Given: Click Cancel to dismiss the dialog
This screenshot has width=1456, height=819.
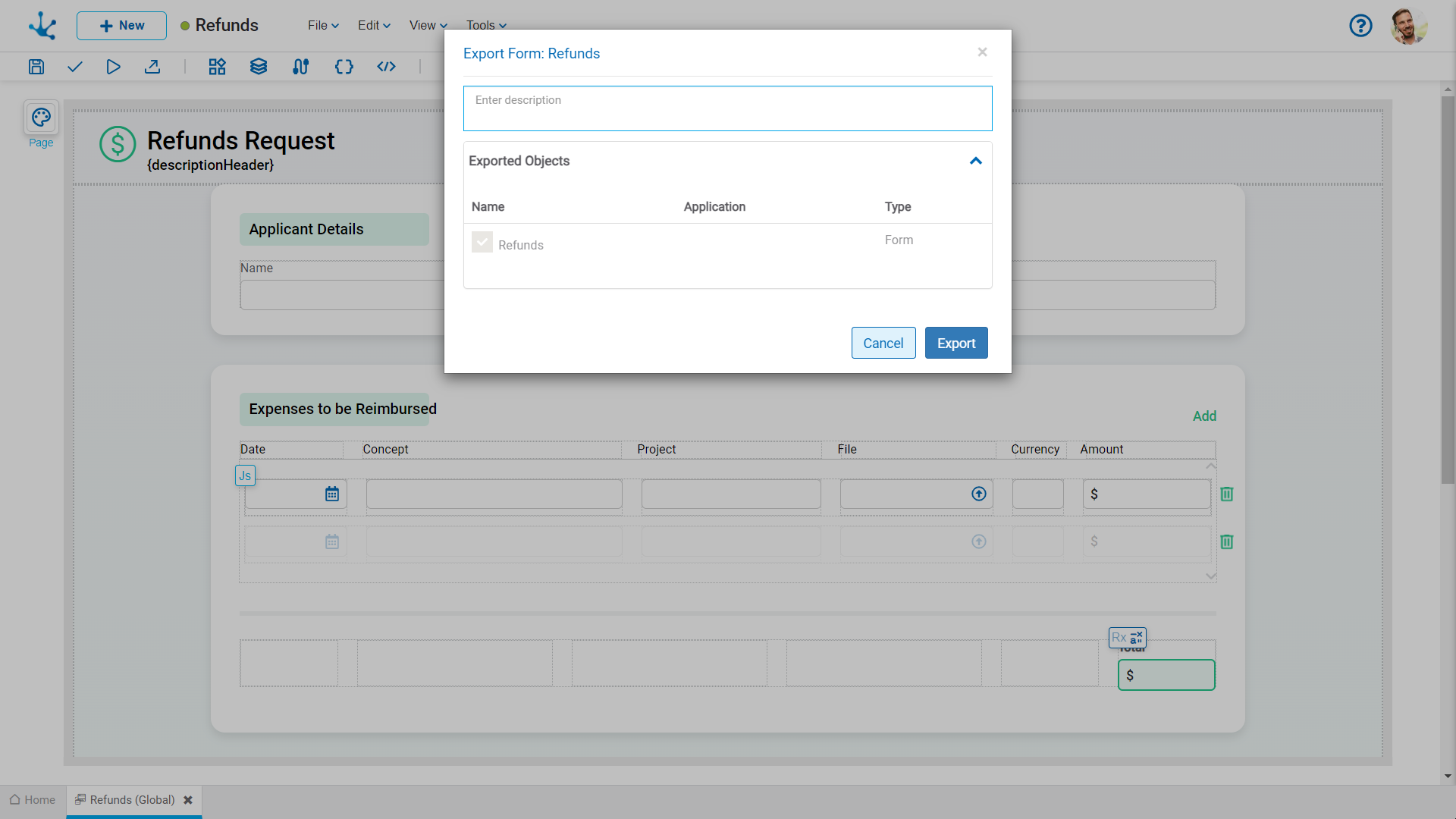Looking at the screenshot, I should (882, 343).
